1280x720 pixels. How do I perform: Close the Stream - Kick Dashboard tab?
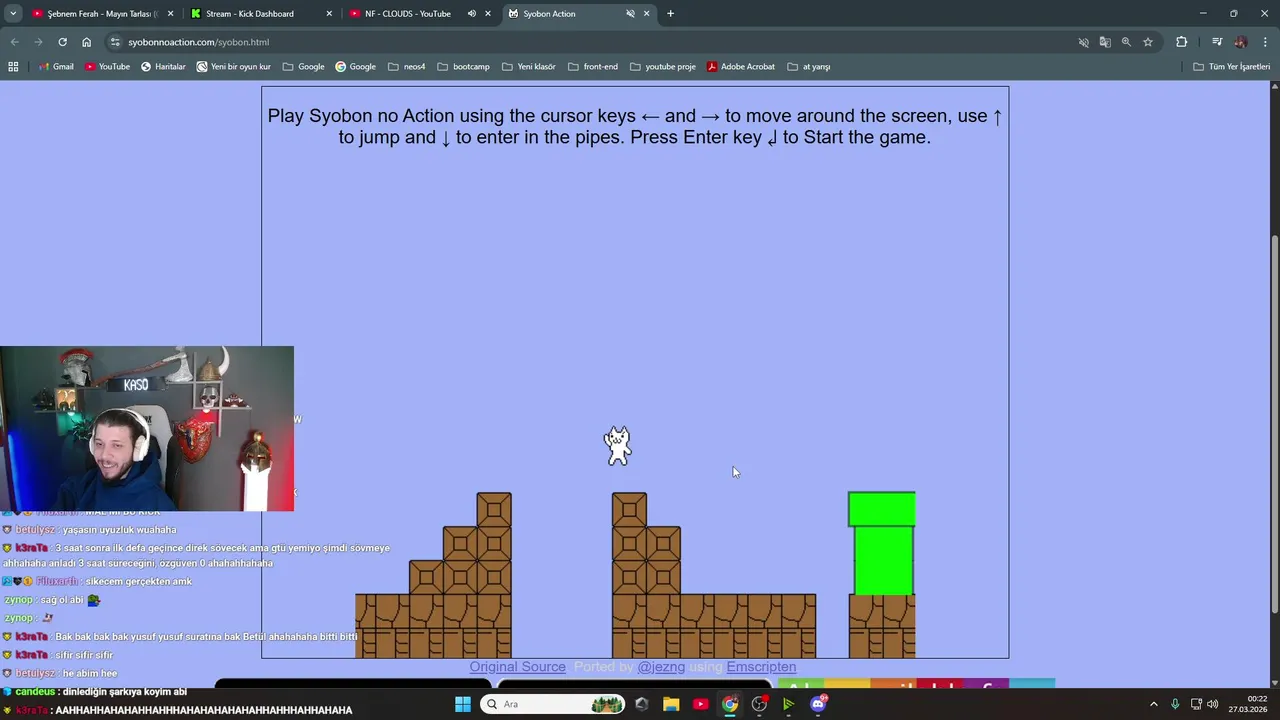coord(329,14)
